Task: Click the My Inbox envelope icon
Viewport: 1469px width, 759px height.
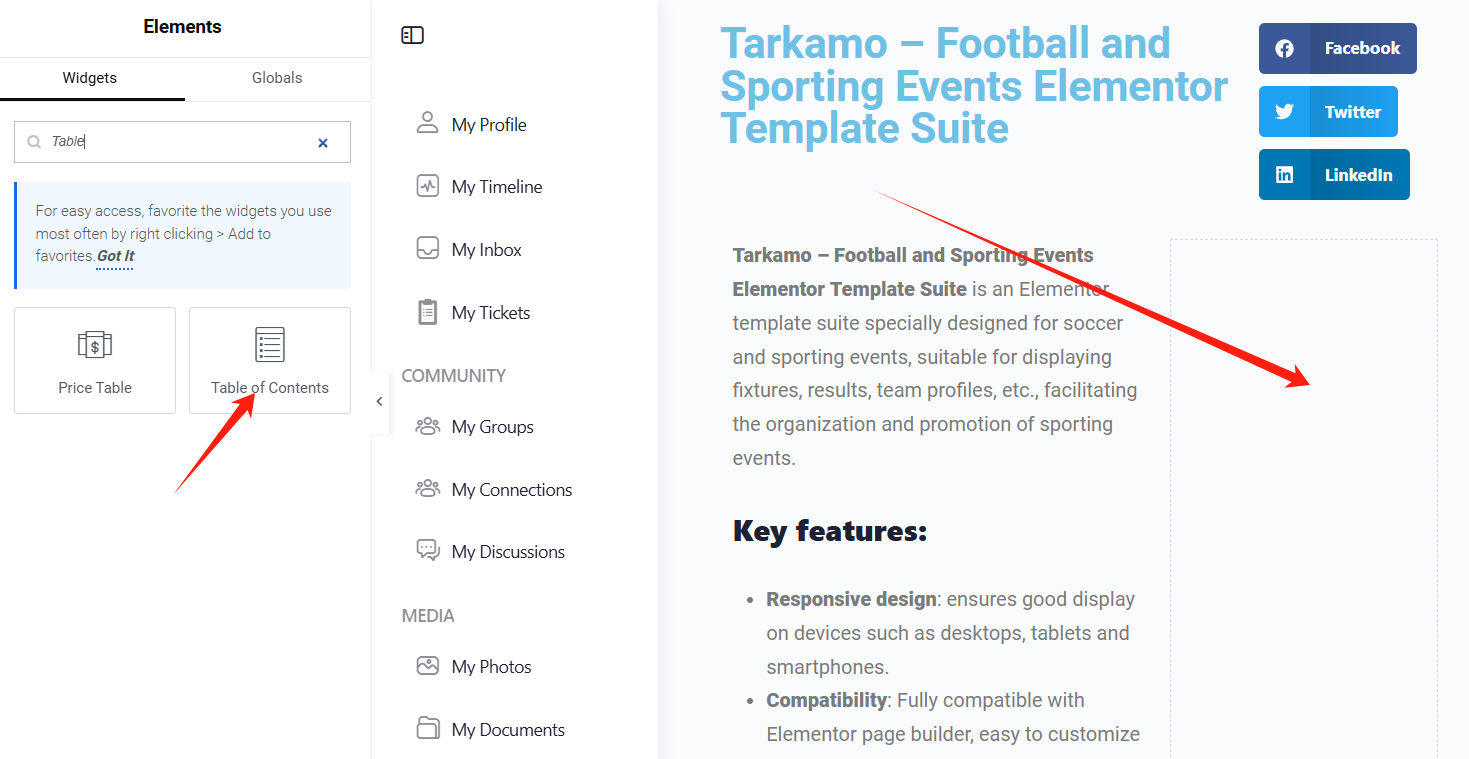Action: pos(427,248)
